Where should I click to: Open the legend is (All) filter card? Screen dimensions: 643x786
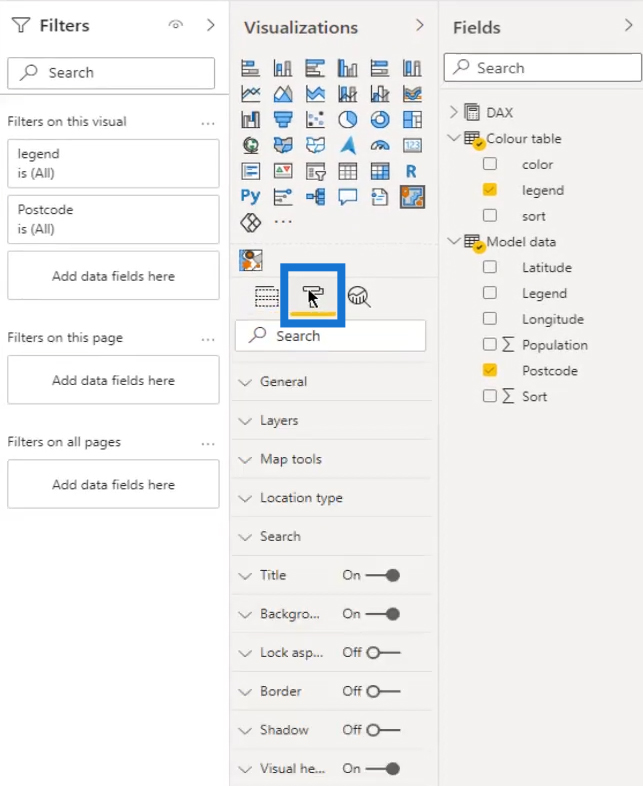(113, 163)
